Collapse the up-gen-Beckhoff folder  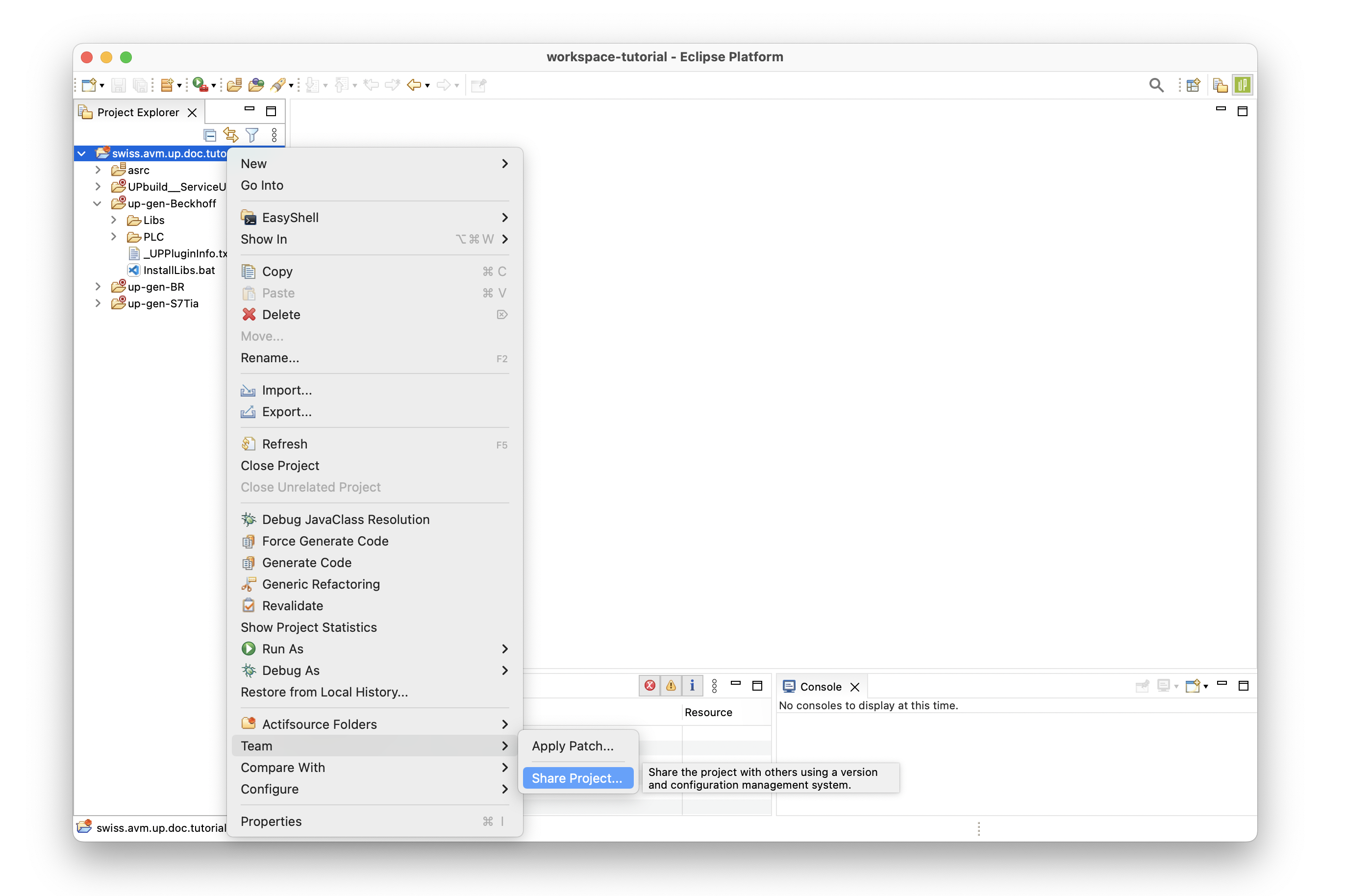tap(98, 203)
